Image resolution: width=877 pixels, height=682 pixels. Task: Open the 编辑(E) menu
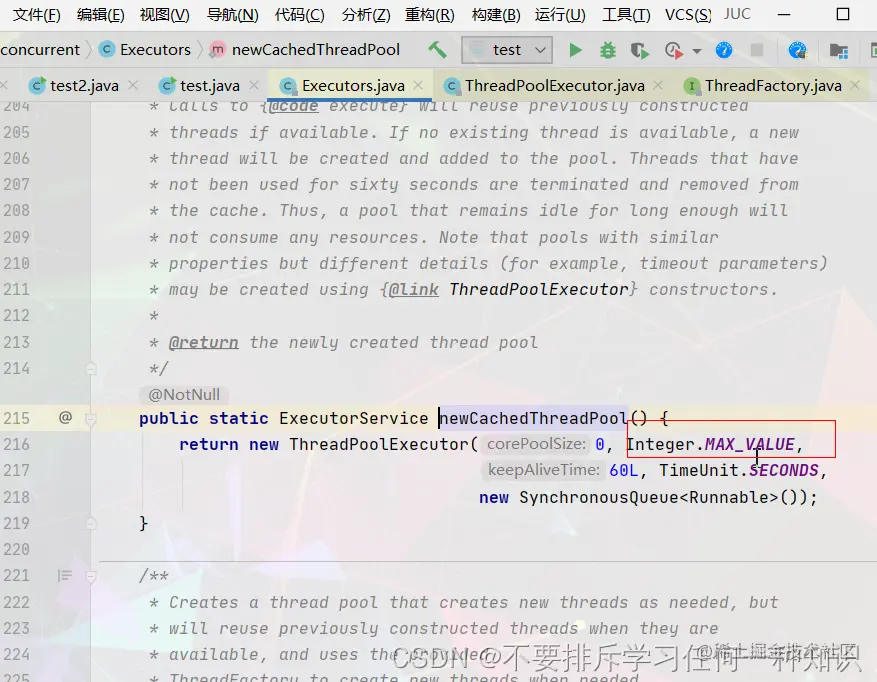(101, 15)
